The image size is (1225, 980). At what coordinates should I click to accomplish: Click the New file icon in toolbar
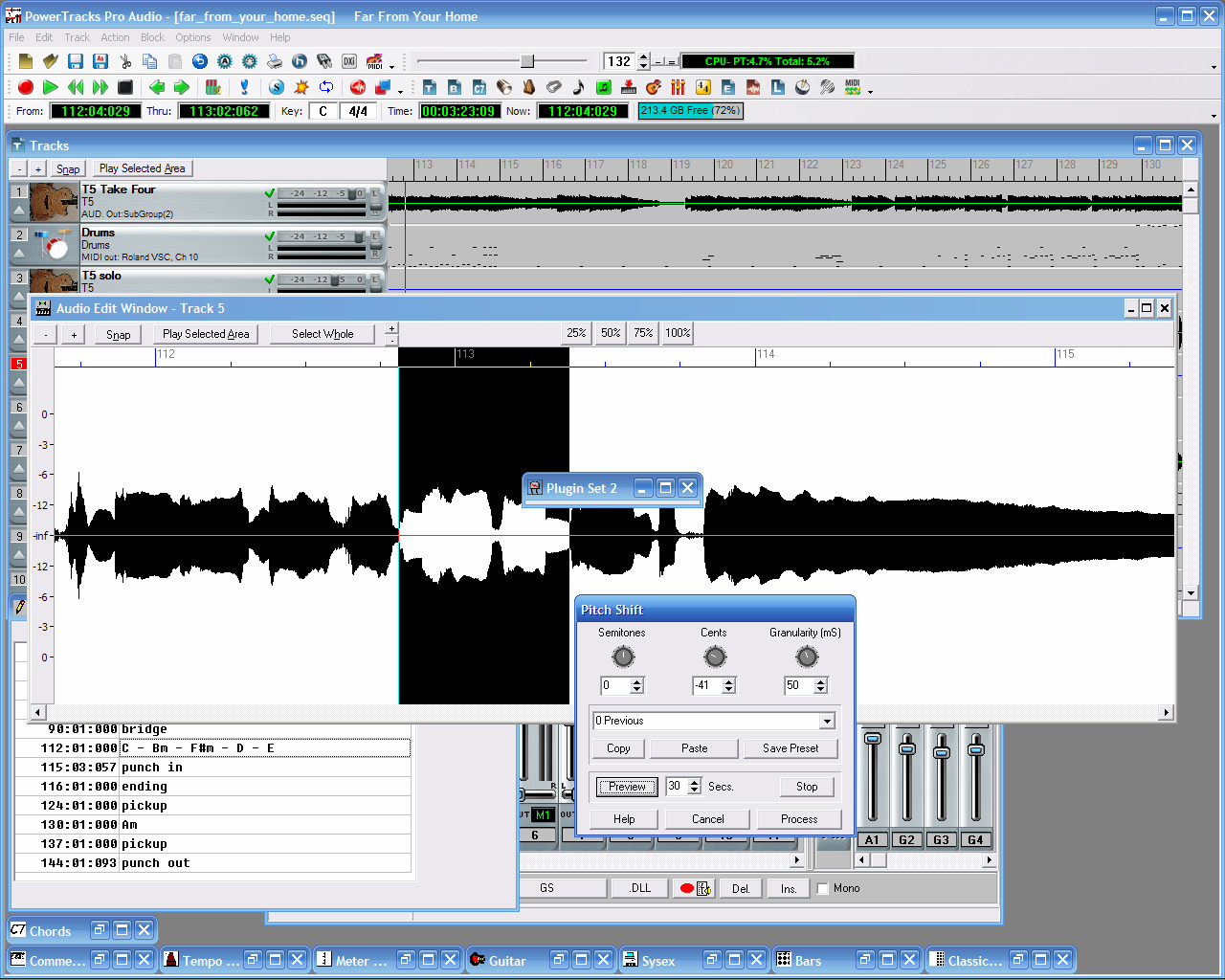[26, 61]
